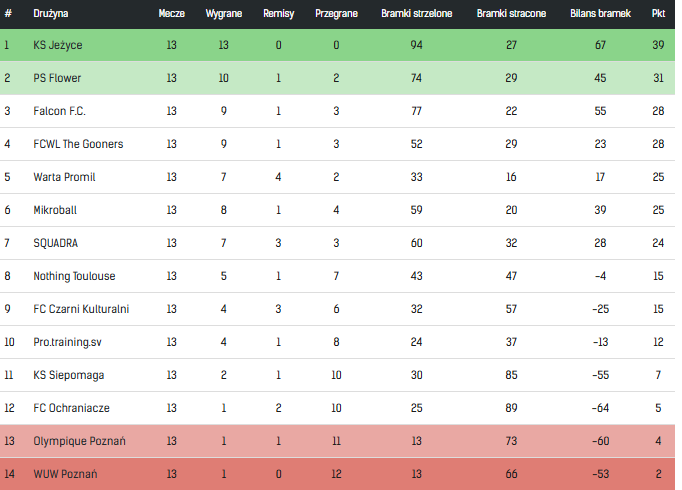Click the Warta Promil team name

64,177
